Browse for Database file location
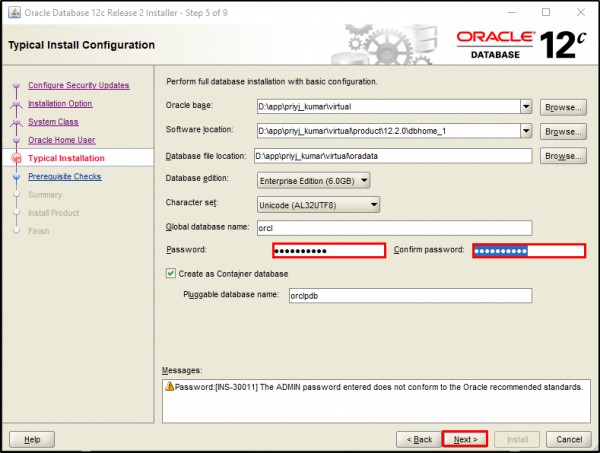Screen dimensions: 600x453 coord(562,156)
